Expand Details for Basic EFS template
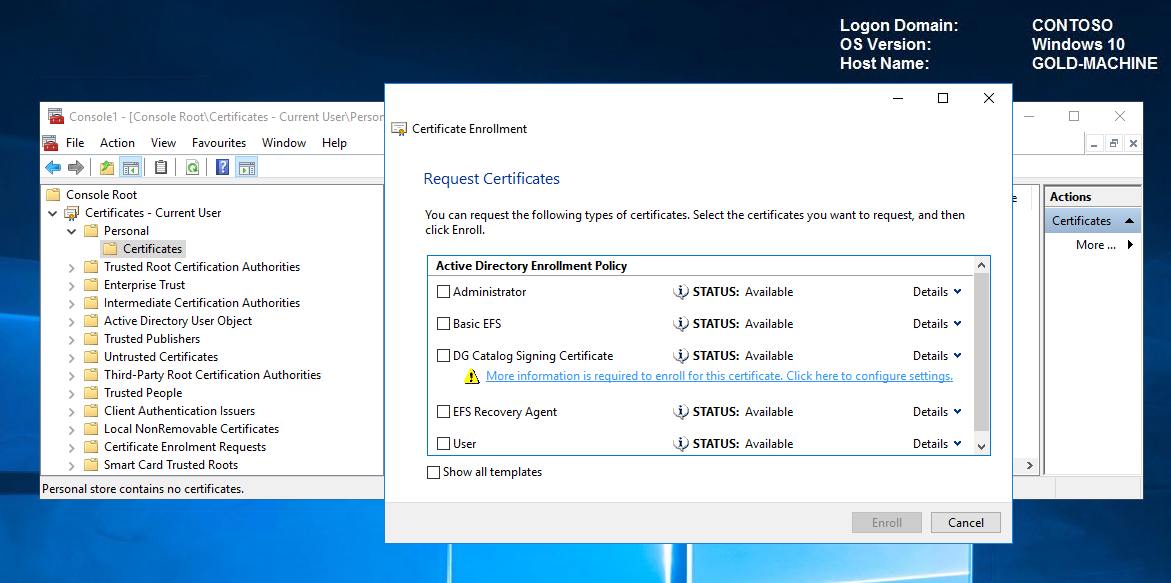Viewport: 1171px width, 583px height. coord(937,324)
